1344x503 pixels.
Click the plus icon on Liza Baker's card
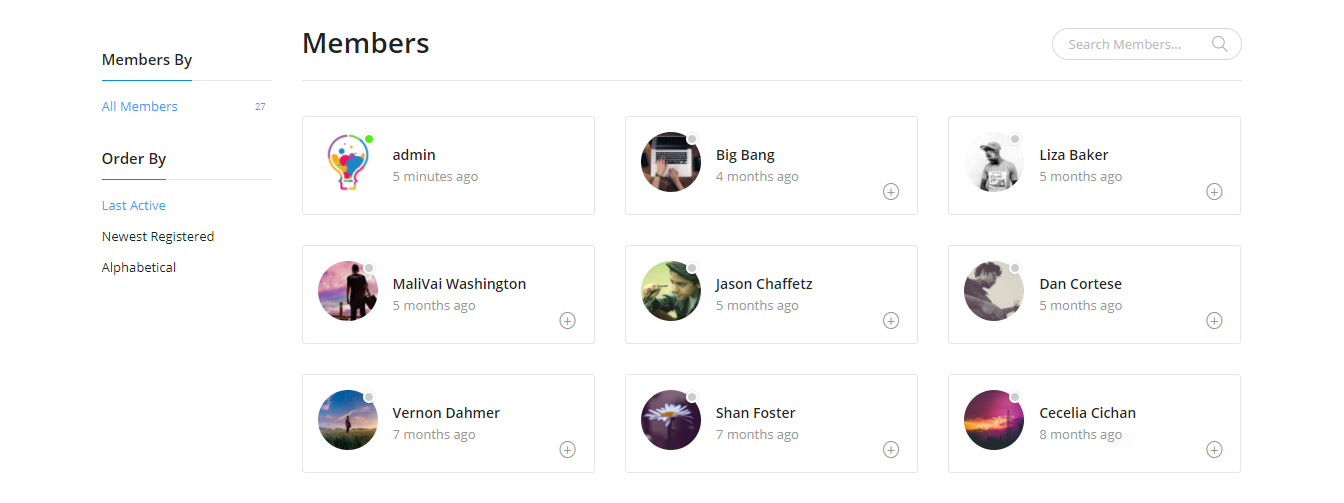pos(1214,191)
